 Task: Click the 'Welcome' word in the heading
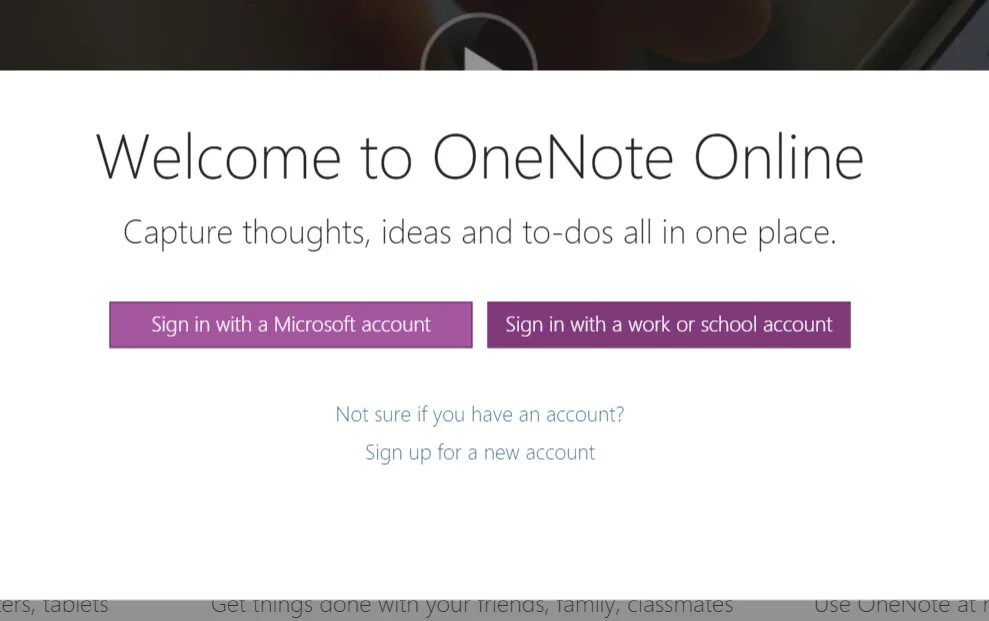[x=219, y=157]
